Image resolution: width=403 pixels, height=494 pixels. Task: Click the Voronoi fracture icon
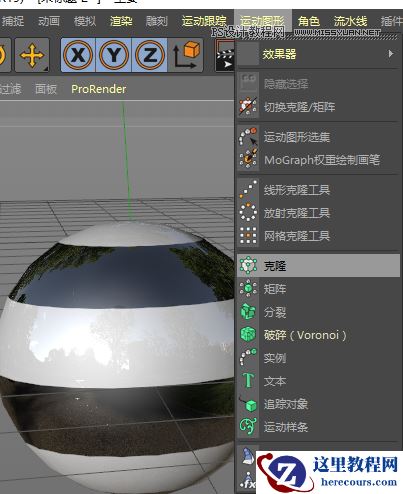248,334
